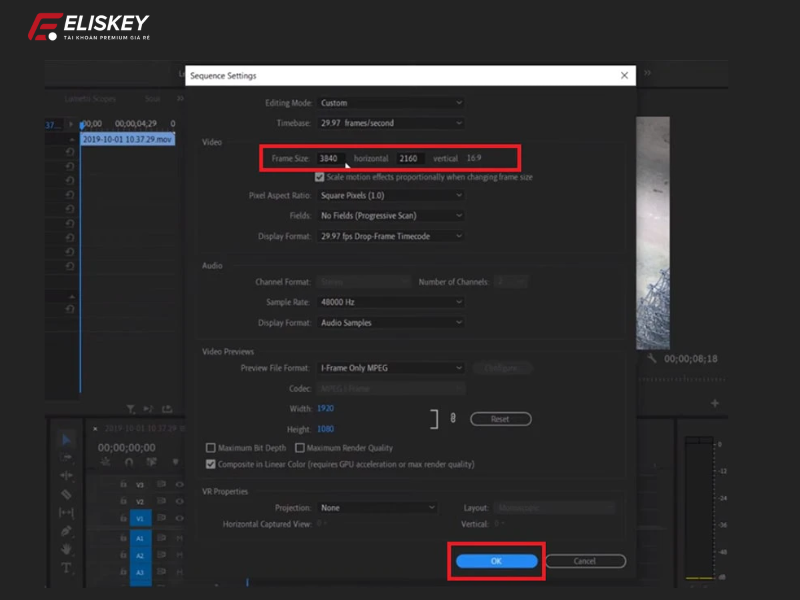Open the Editing Mode dropdown
This screenshot has height=600, width=800.
tap(390, 102)
